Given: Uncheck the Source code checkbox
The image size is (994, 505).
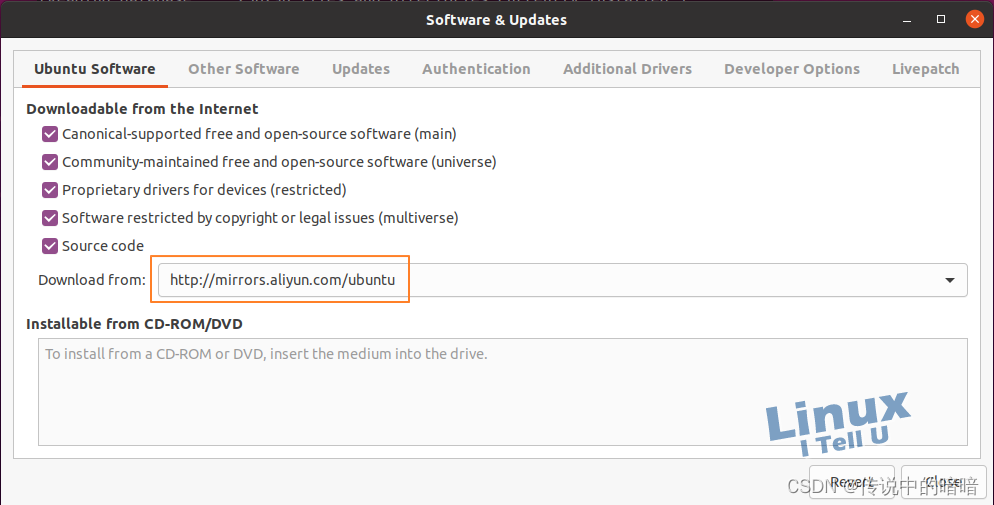Looking at the screenshot, I should click(x=50, y=246).
